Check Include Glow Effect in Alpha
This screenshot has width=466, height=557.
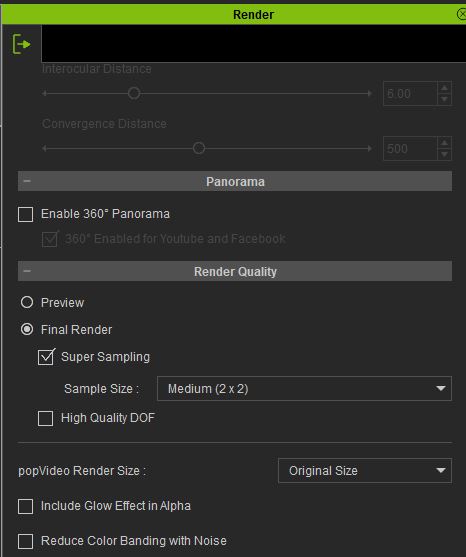(x=26, y=506)
